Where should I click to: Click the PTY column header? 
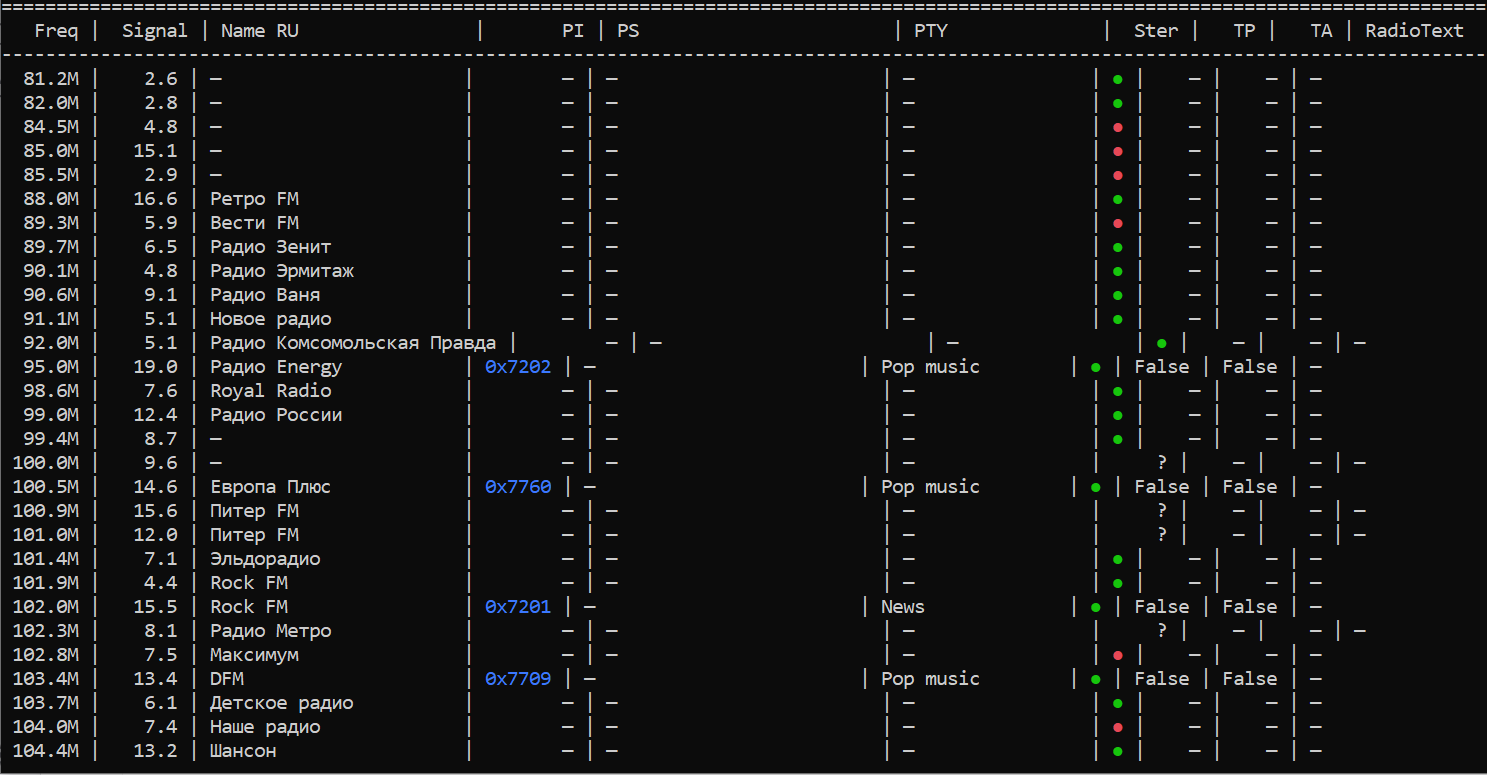pyautogui.click(x=930, y=31)
